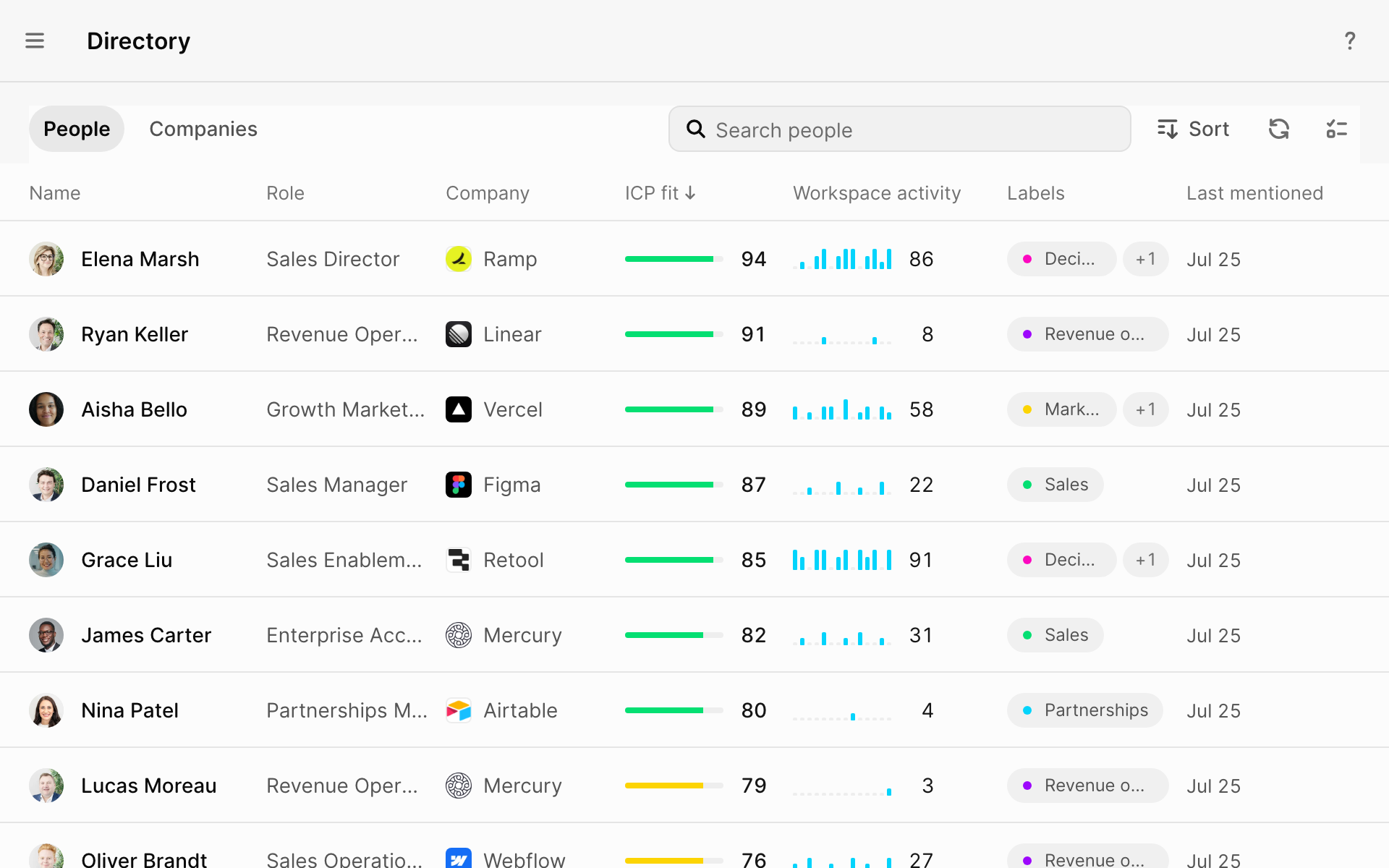
Task: Click the refresh icon
Action: pyautogui.click(x=1279, y=129)
